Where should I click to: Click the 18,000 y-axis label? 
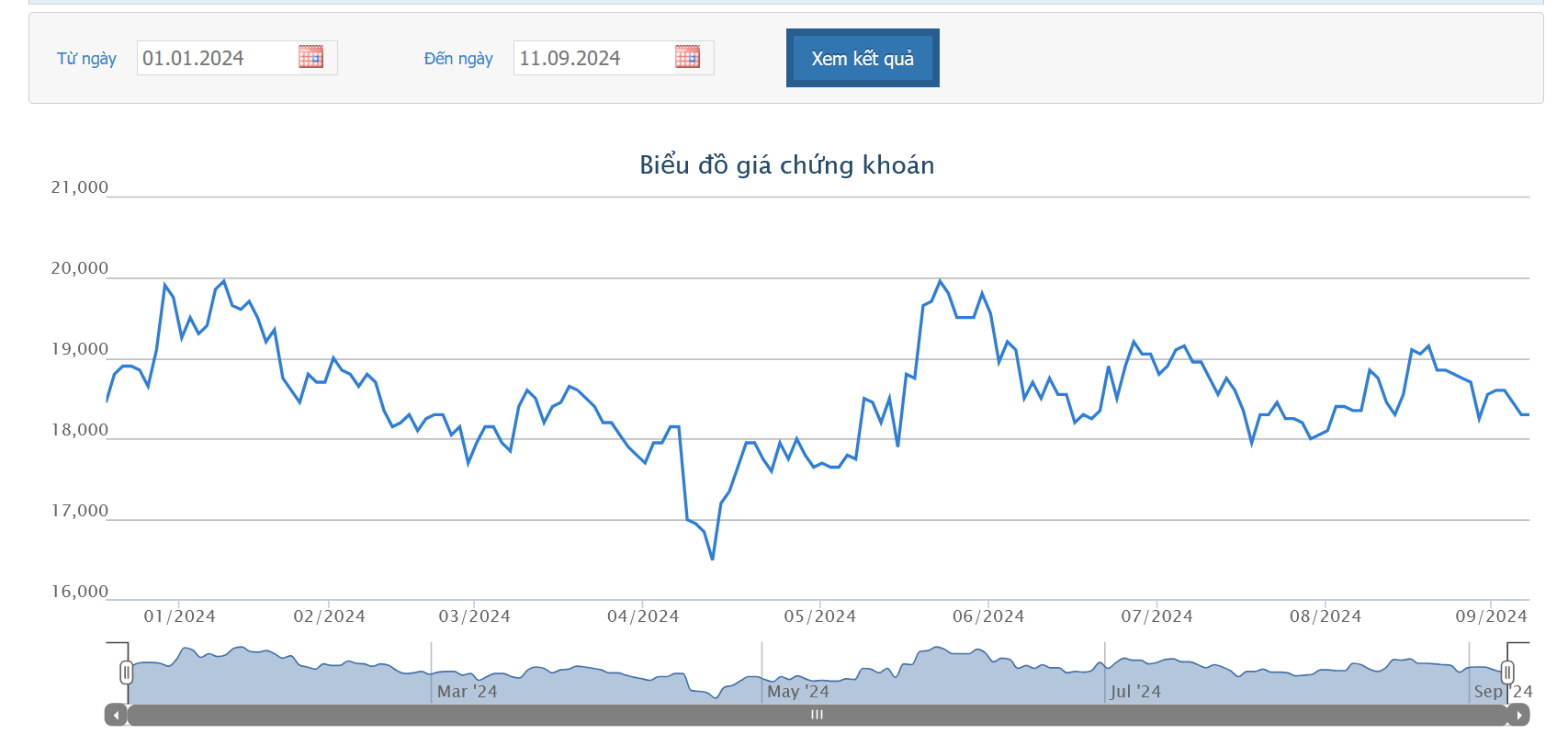79,430
